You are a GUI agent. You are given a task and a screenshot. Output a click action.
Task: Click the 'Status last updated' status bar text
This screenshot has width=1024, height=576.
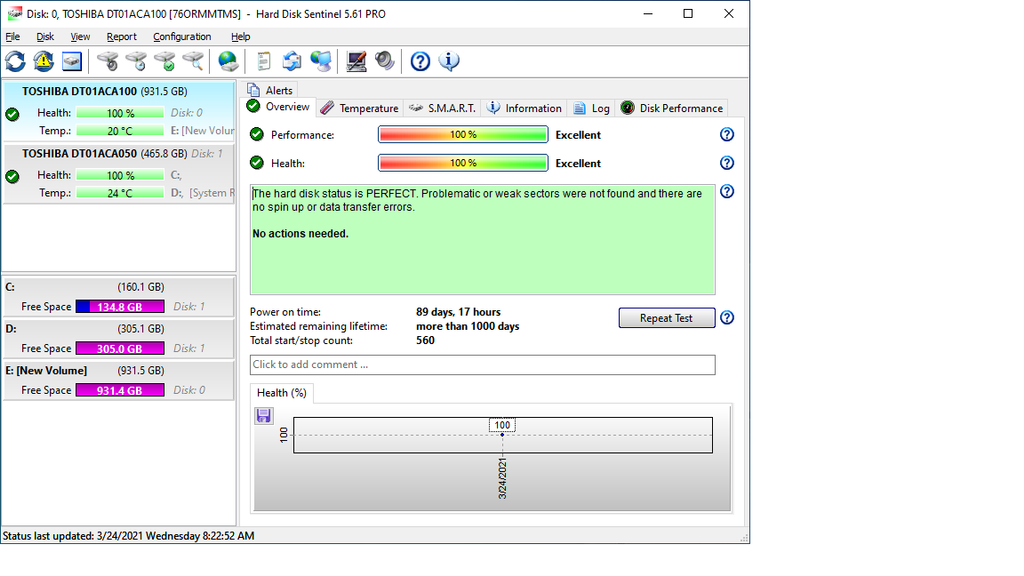[x=129, y=536]
